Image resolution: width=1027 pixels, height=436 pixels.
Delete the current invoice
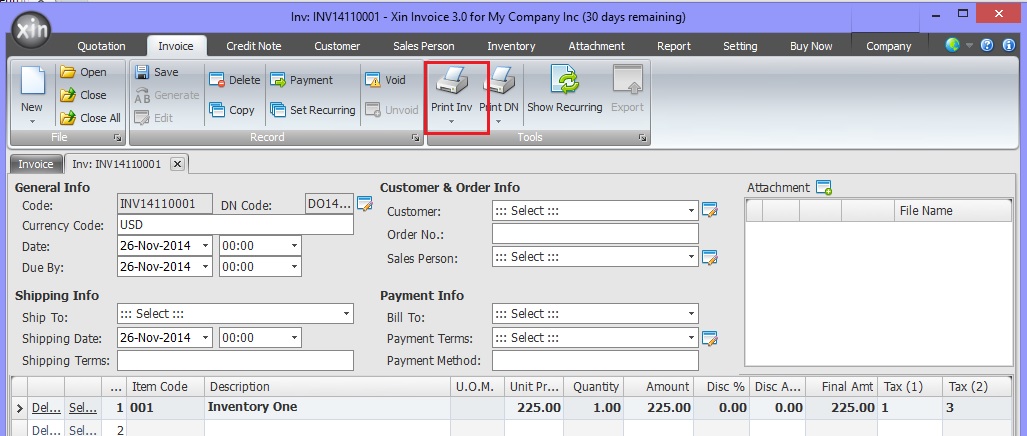point(235,80)
